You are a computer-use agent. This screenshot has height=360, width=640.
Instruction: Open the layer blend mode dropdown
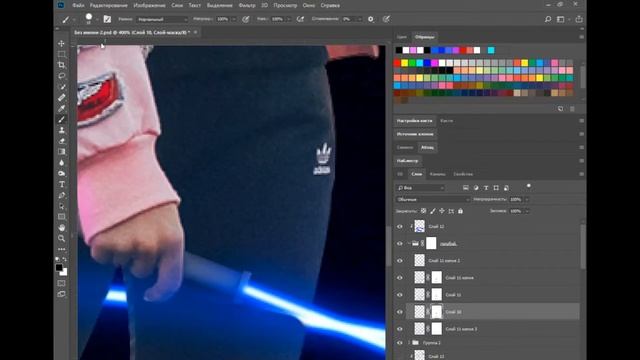433,200
